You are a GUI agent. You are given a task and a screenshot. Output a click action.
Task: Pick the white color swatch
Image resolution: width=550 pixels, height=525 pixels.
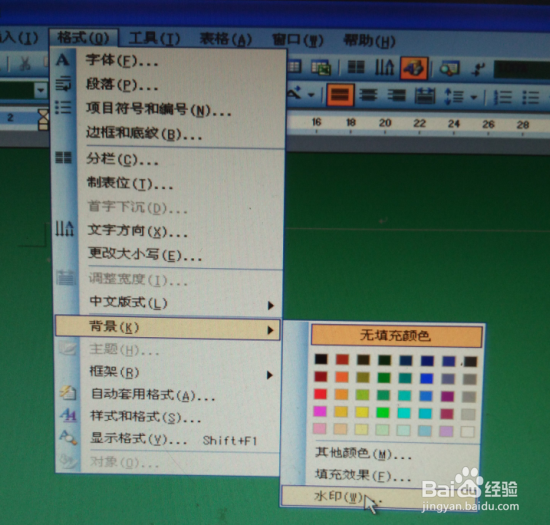coord(468,432)
